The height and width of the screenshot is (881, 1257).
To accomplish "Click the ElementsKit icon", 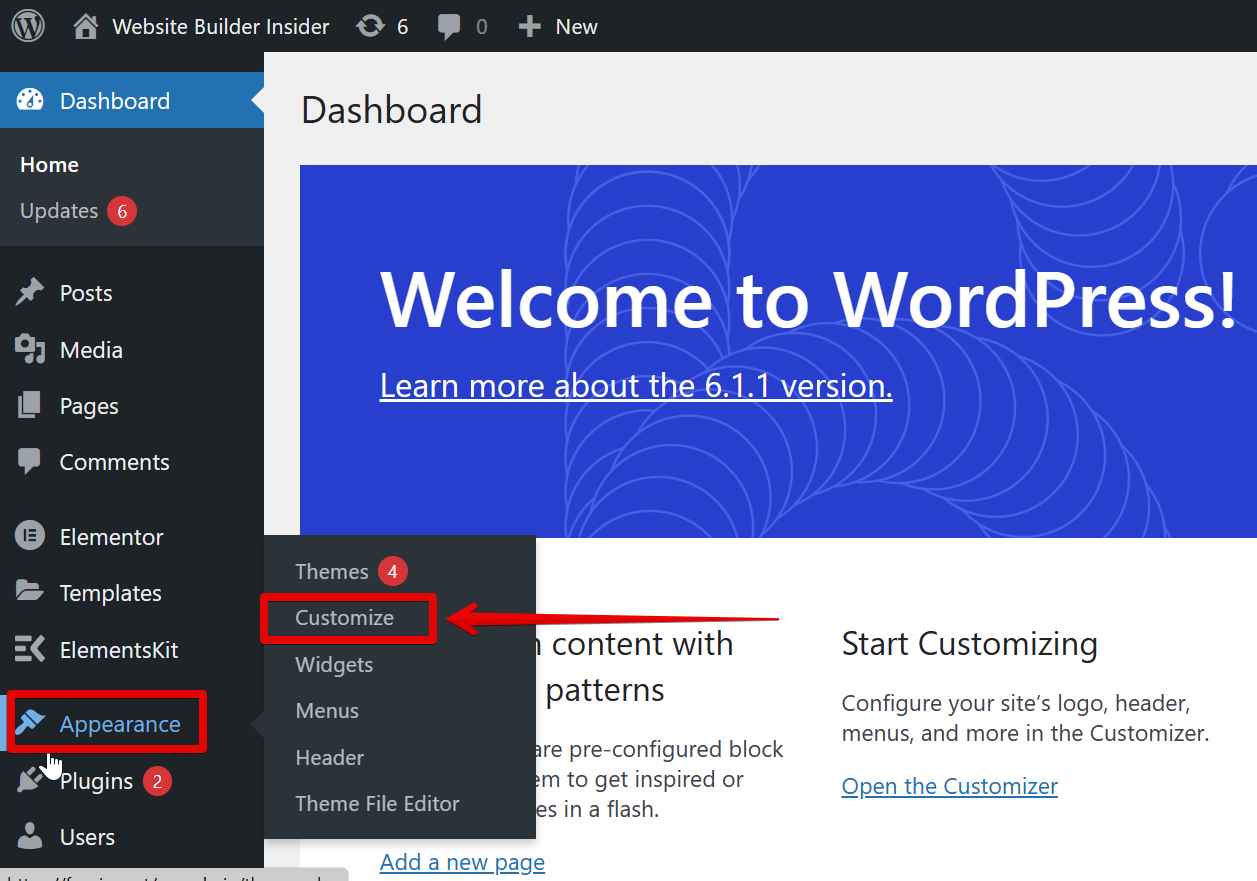I will 30,649.
